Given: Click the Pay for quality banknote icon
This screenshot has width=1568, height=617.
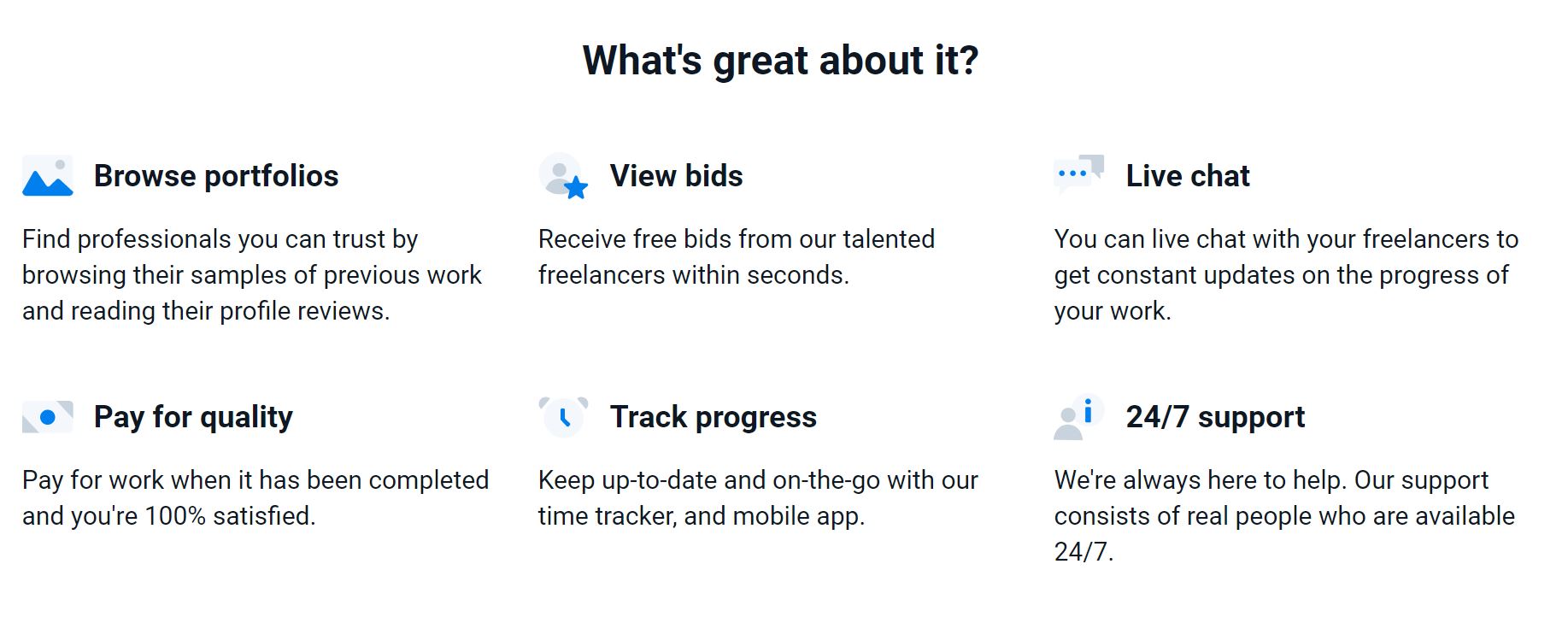Looking at the screenshot, I should pos(48,417).
